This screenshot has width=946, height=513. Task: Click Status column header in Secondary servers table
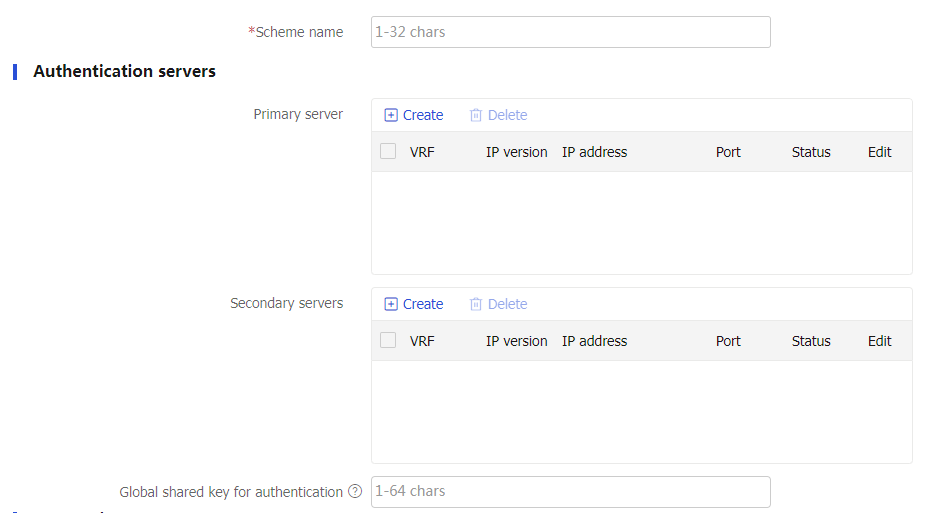click(x=811, y=341)
